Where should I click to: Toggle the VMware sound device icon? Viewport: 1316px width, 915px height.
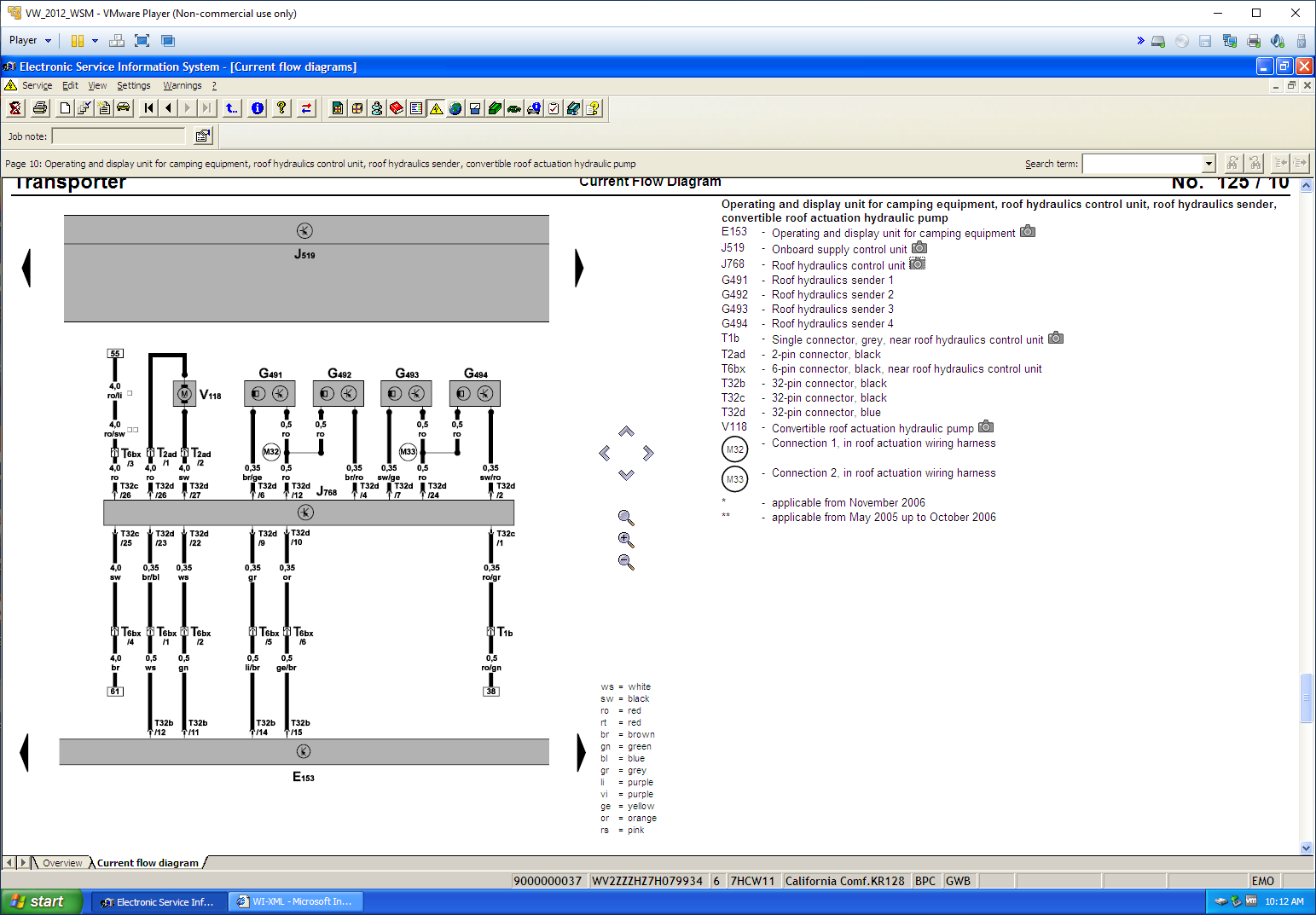click(x=1277, y=41)
